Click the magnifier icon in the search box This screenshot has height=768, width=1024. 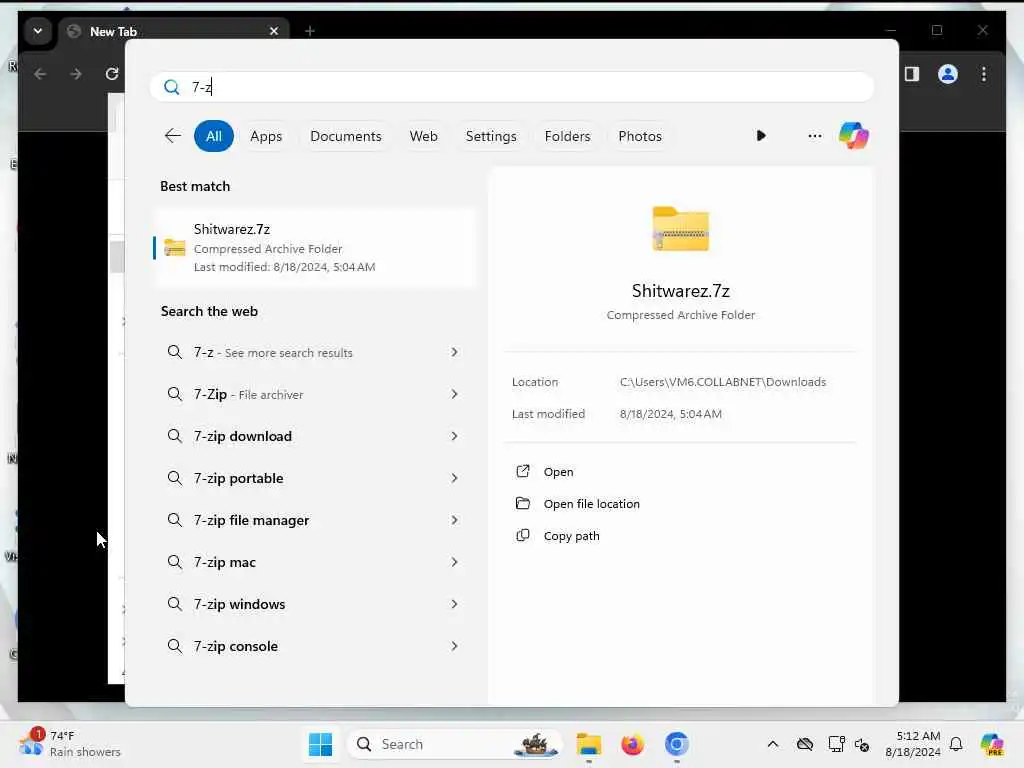pyautogui.click(x=172, y=87)
